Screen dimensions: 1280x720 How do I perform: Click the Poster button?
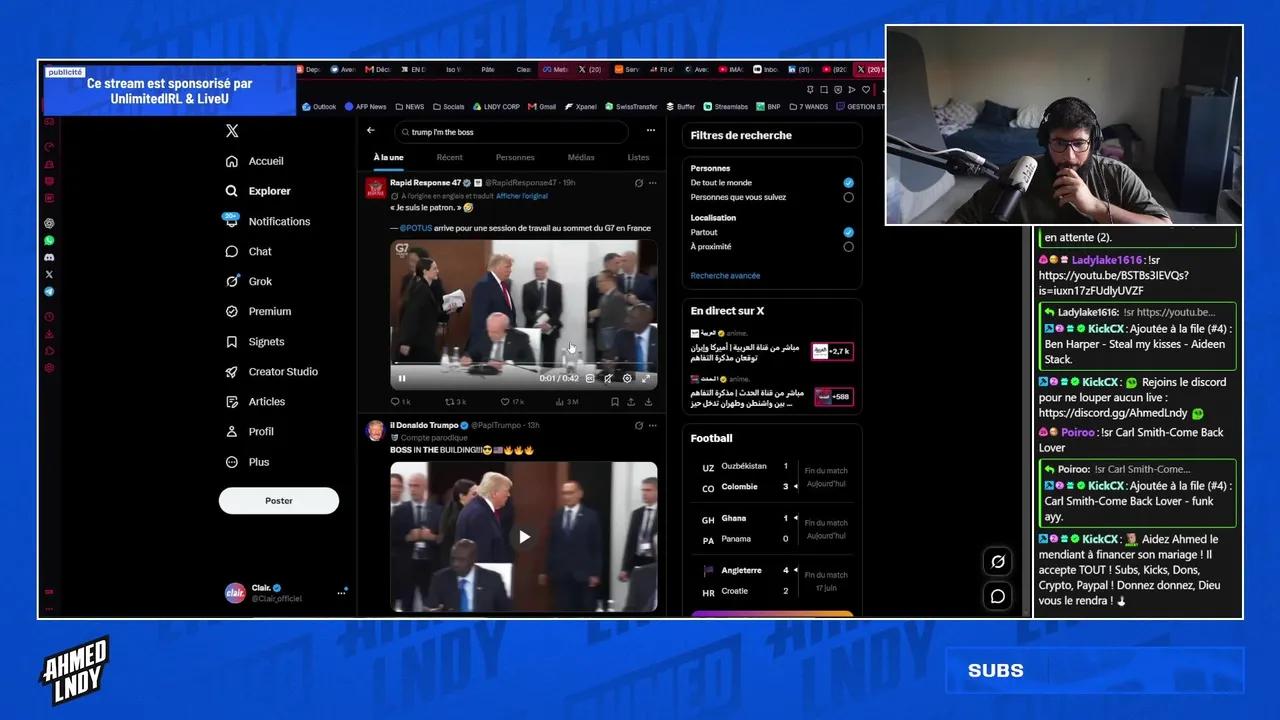(279, 500)
